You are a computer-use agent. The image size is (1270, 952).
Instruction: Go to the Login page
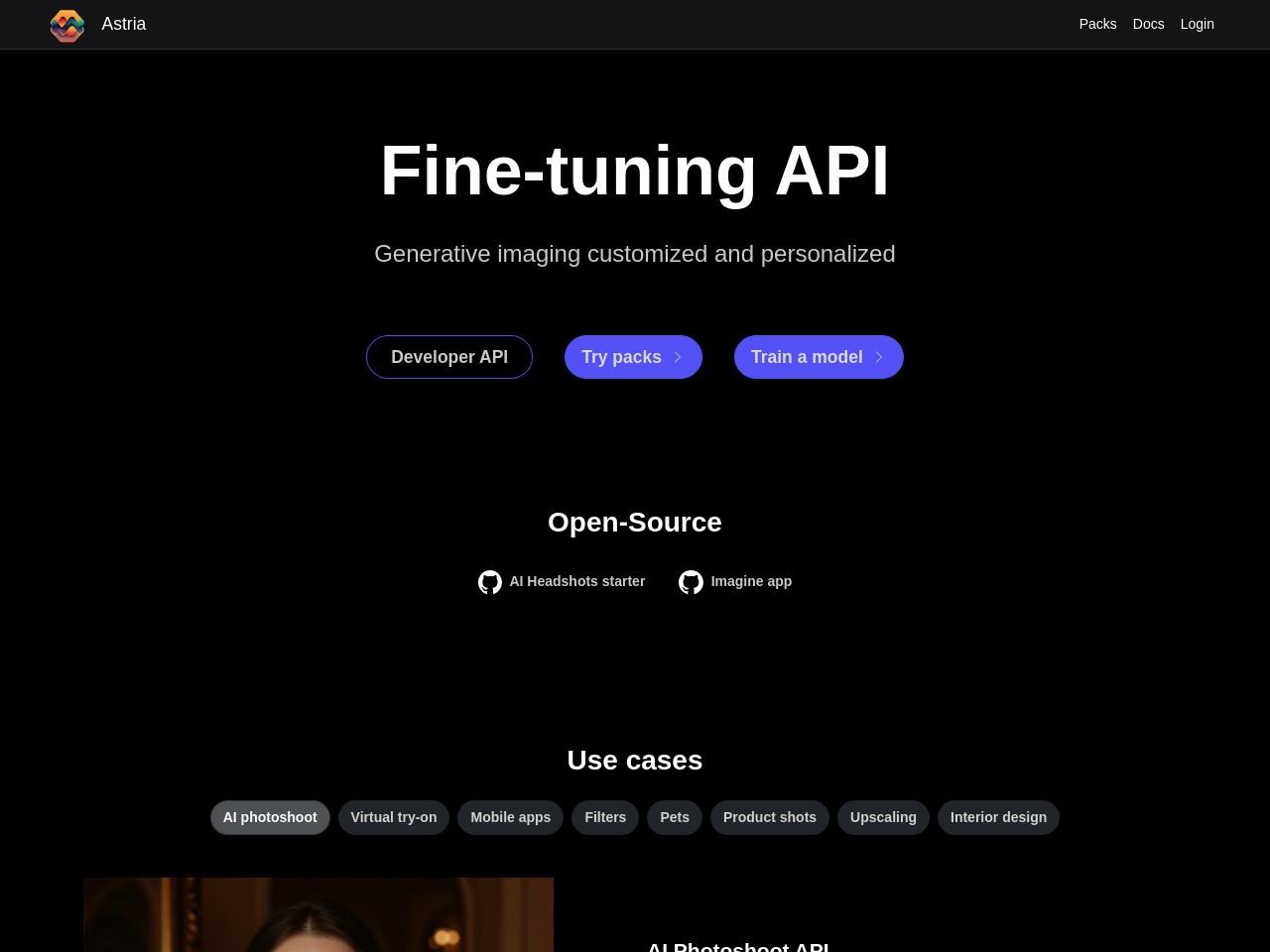point(1197,24)
